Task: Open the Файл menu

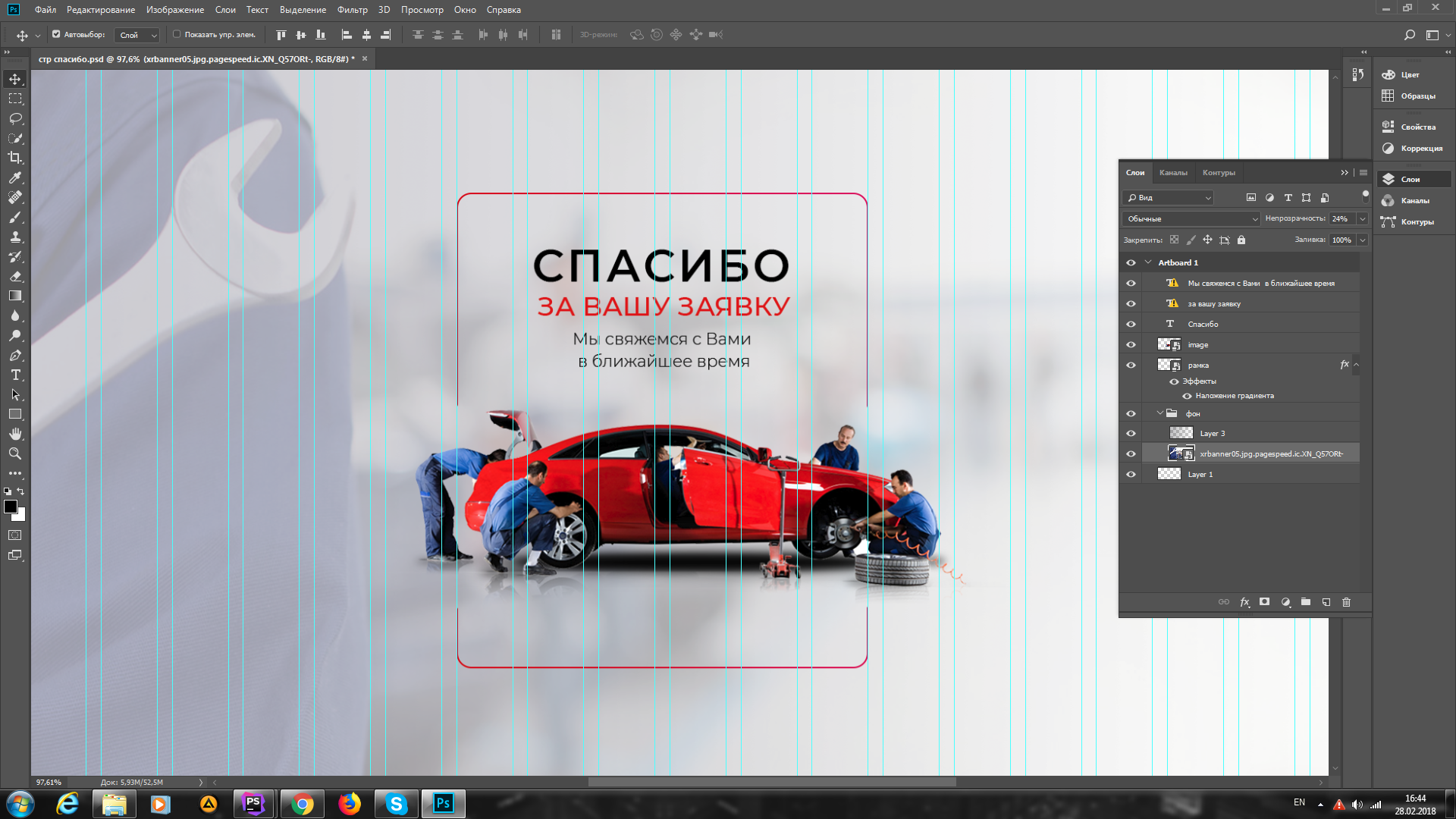Action: pyautogui.click(x=45, y=10)
